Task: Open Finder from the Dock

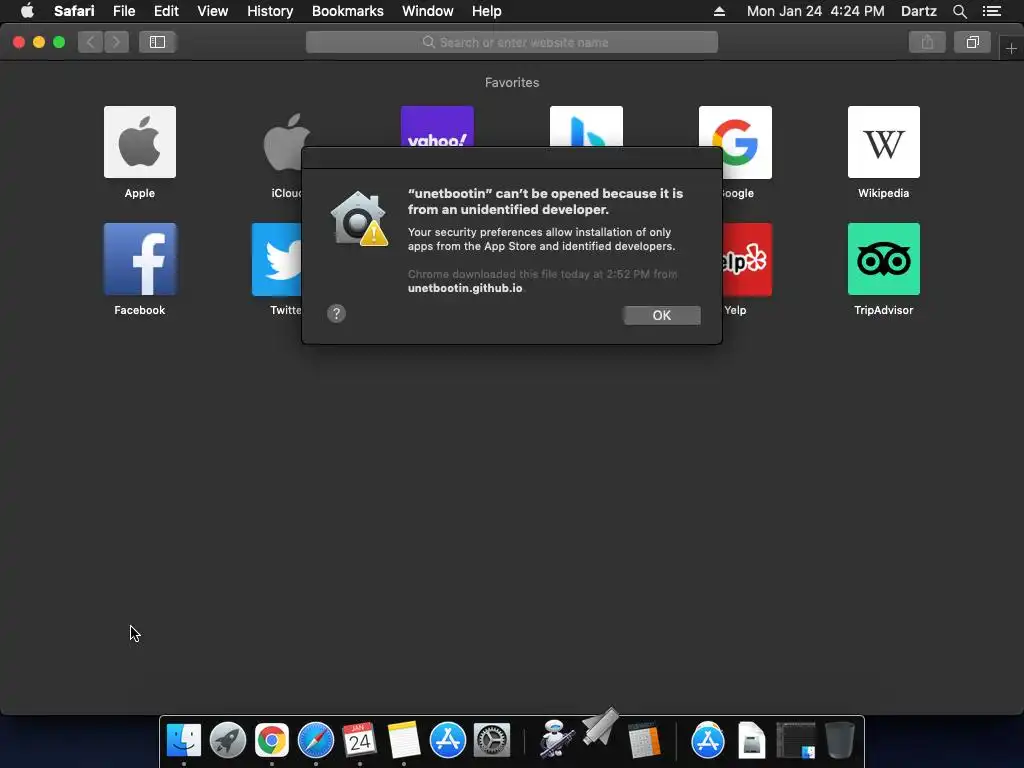Action: pos(184,740)
